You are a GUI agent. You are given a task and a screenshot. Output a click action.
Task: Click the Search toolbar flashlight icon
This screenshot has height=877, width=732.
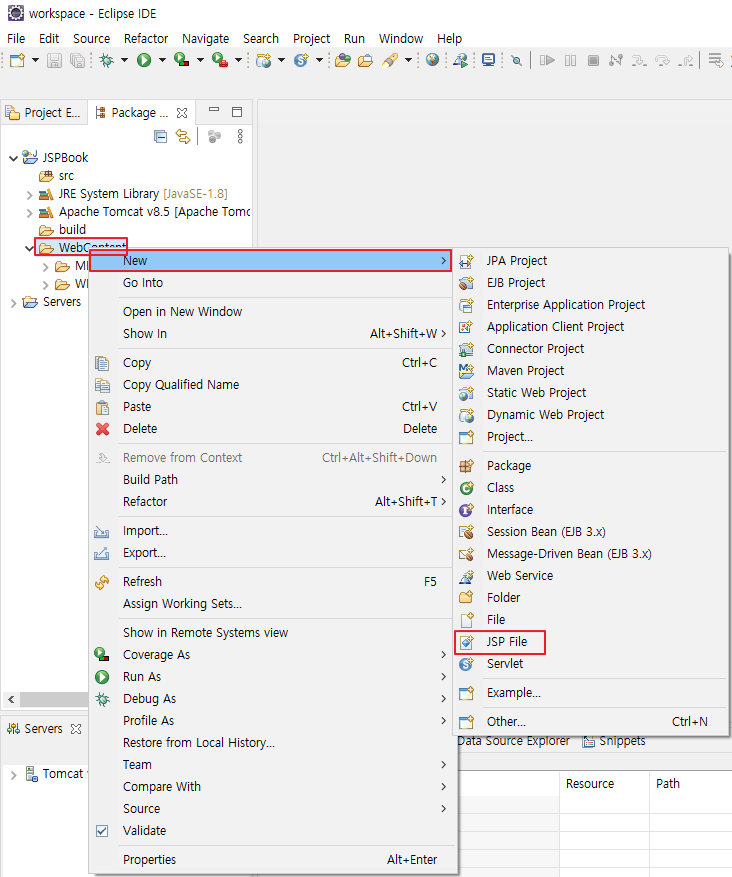click(391, 60)
